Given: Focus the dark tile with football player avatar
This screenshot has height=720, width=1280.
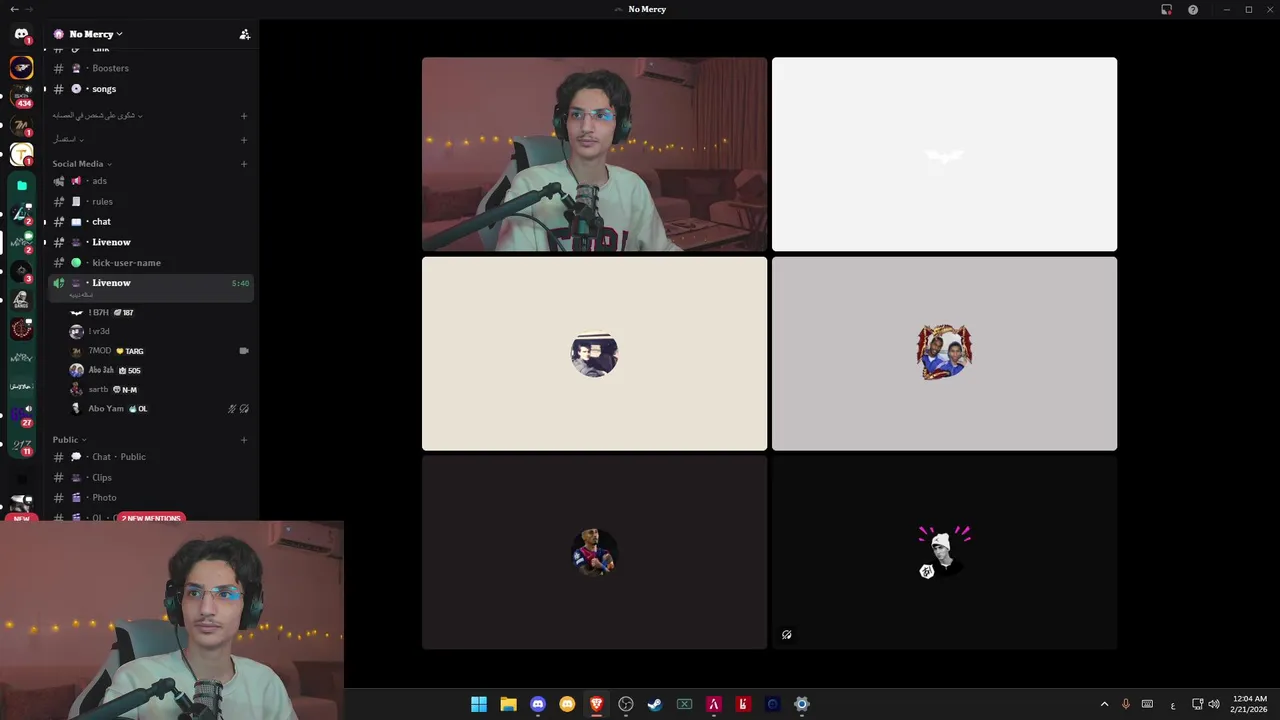Looking at the screenshot, I should pyautogui.click(x=594, y=552).
